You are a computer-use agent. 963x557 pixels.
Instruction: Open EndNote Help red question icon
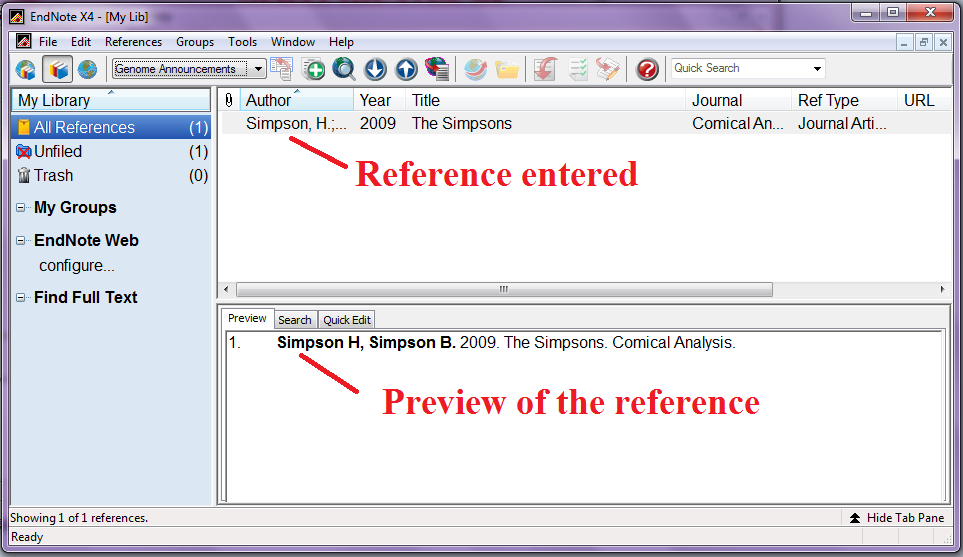[647, 69]
